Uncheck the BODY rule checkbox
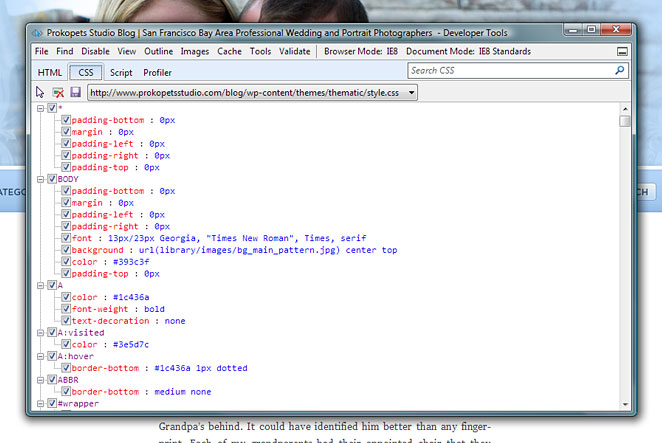662x443 pixels. pyautogui.click(x=52, y=179)
